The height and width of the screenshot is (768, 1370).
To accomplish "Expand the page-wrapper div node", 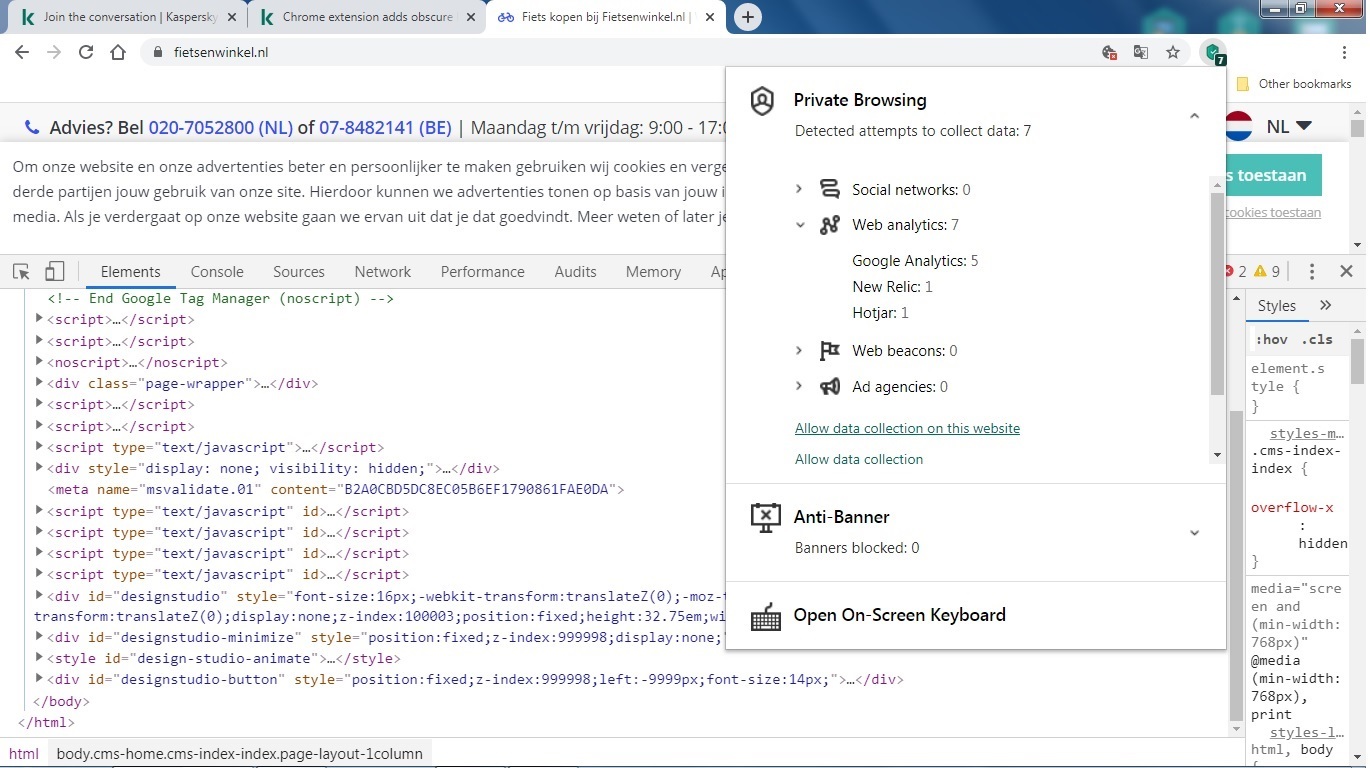I will click(x=40, y=383).
